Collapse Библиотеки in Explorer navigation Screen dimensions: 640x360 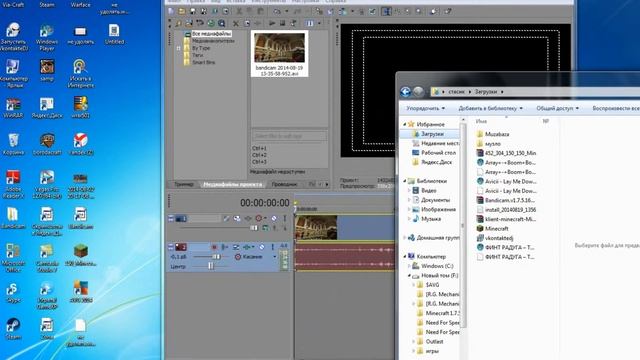click(x=405, y=181)
